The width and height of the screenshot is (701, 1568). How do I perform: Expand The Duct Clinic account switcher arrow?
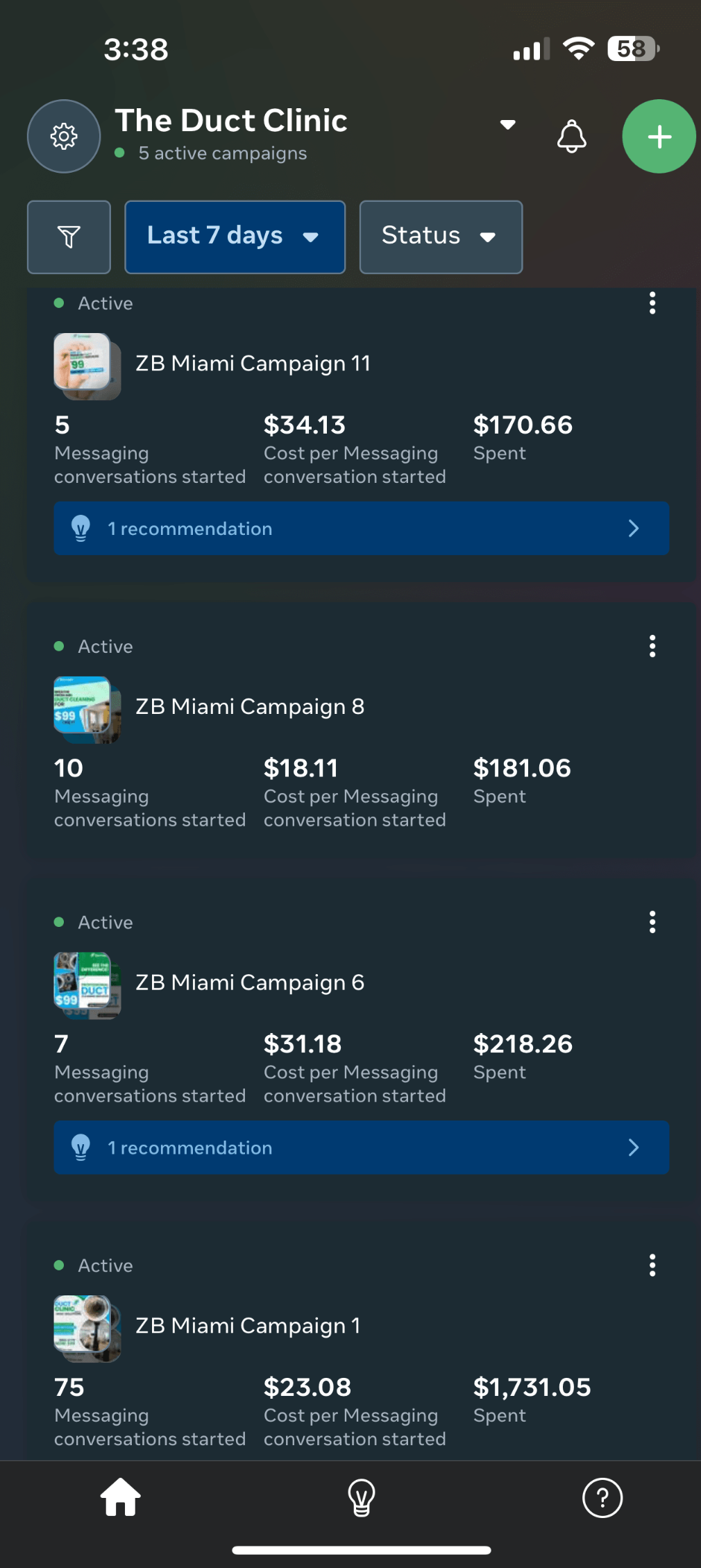508,125
